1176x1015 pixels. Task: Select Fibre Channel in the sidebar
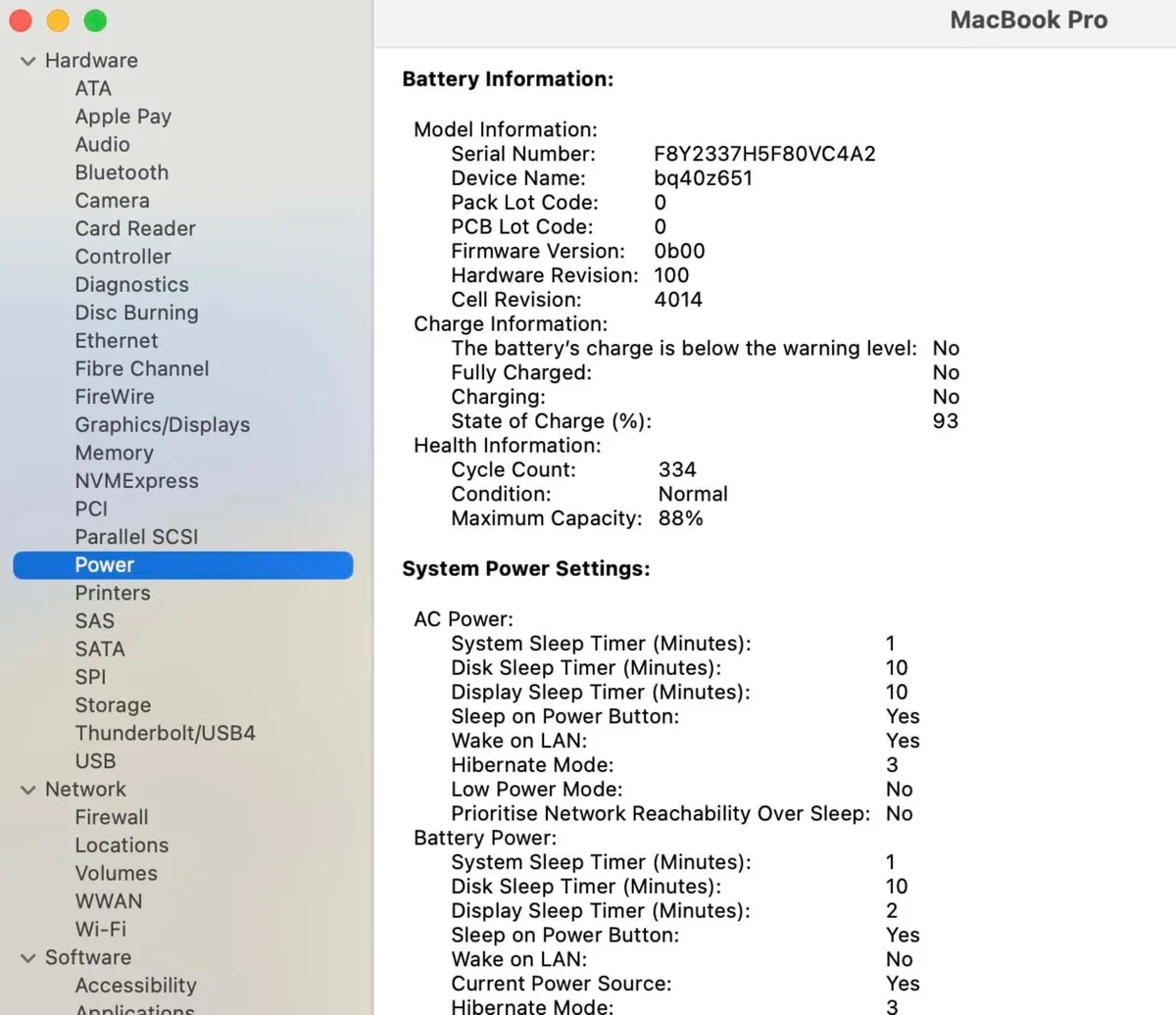click(142, 368)
